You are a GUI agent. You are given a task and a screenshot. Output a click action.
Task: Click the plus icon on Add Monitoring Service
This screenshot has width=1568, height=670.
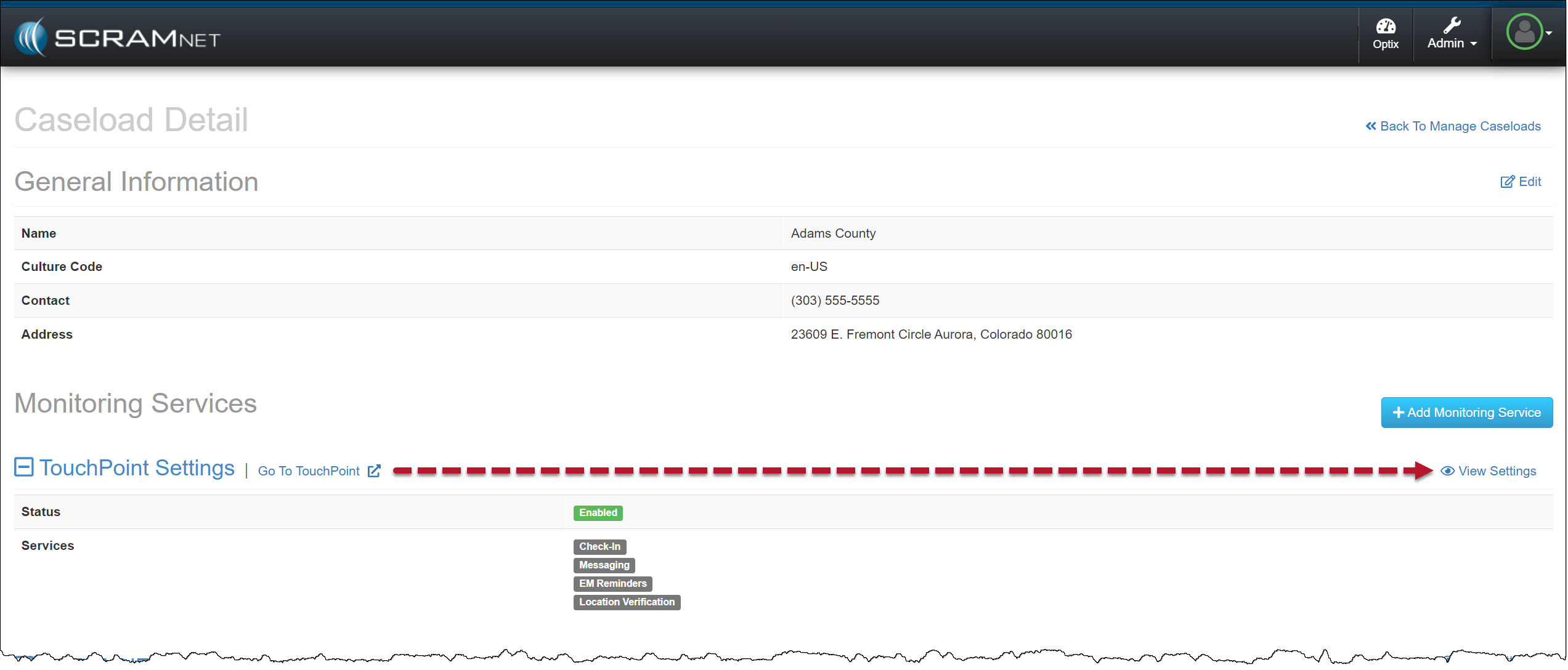point(1399,413)
